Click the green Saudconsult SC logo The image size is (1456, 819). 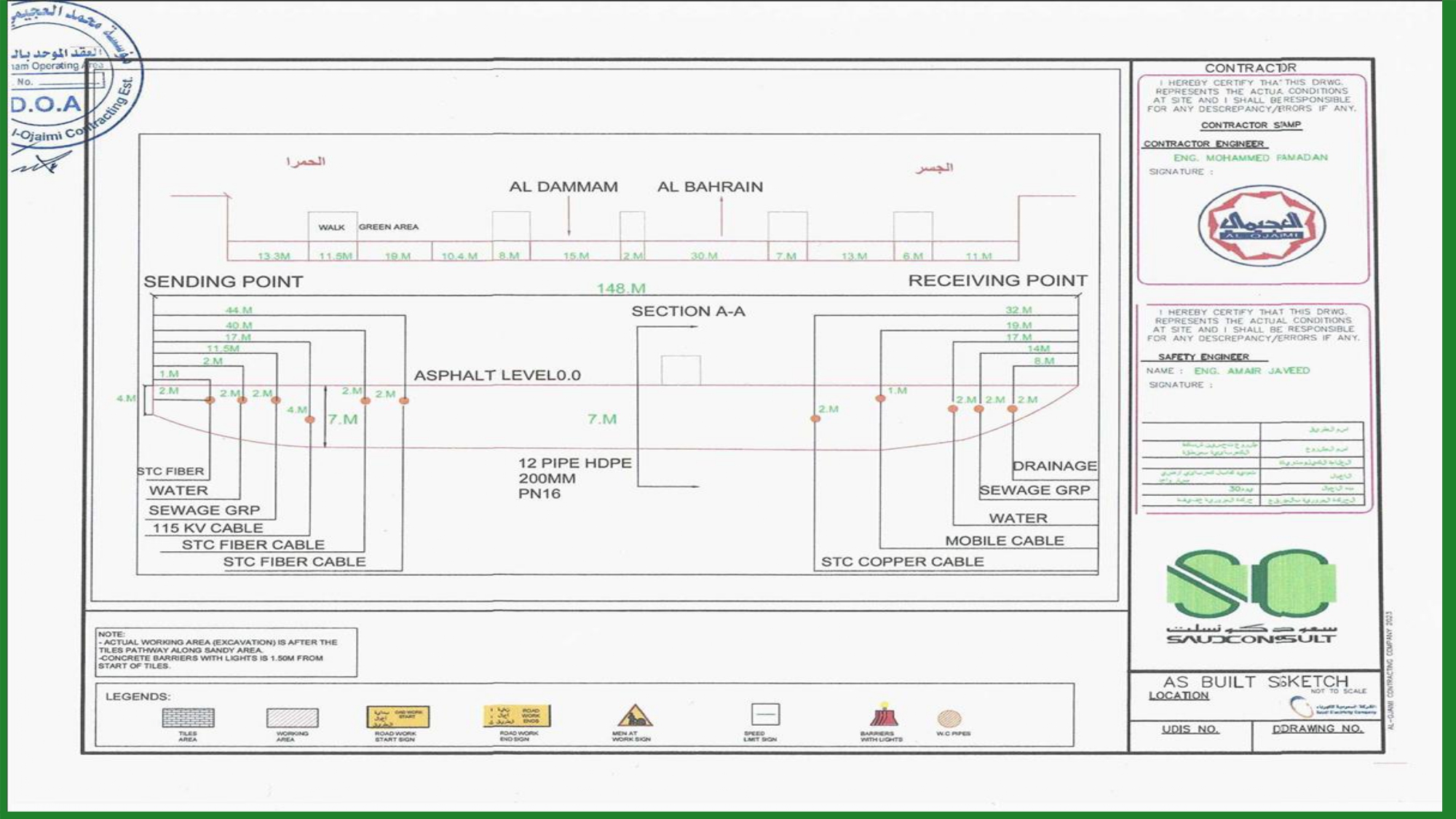1251,584
